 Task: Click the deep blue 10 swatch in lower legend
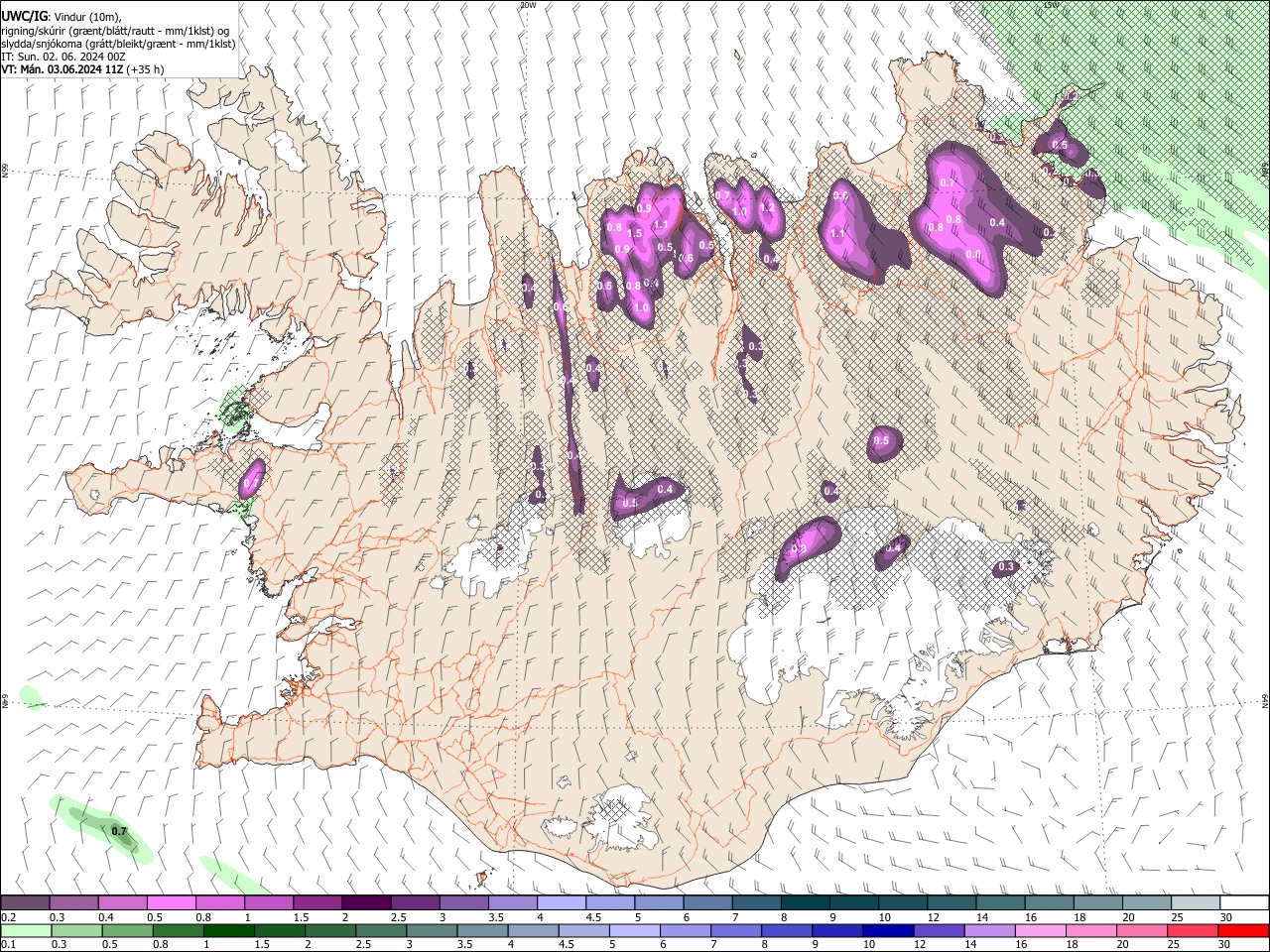coord(888,930)
